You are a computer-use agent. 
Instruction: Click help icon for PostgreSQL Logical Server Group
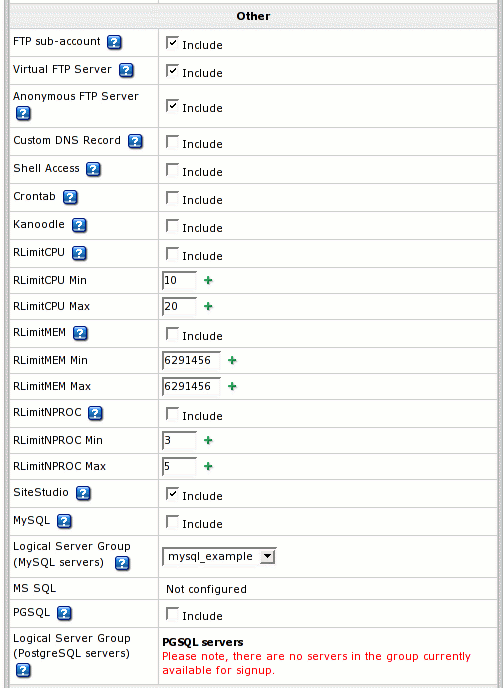point(23,670)
